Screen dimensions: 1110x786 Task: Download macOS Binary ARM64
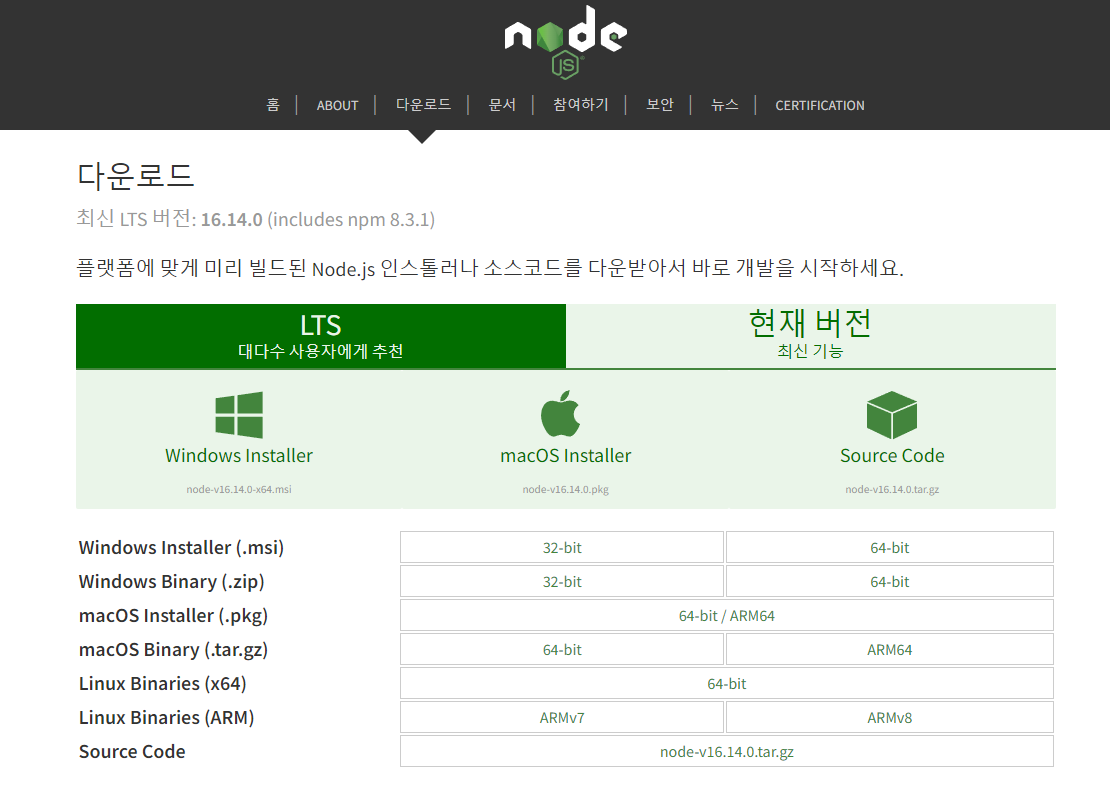(890, 649)
